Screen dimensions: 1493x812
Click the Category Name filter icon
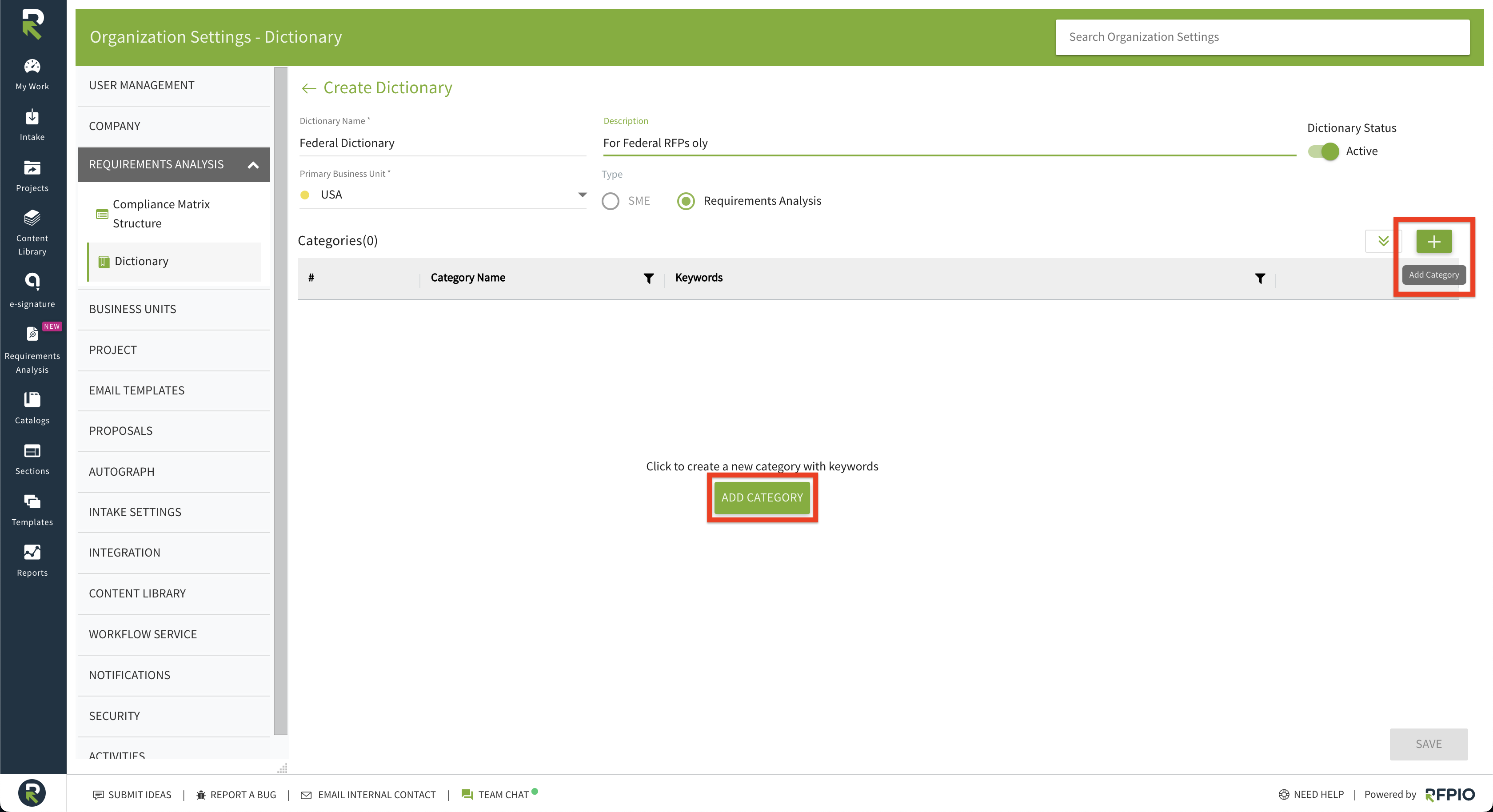point(649,278)
